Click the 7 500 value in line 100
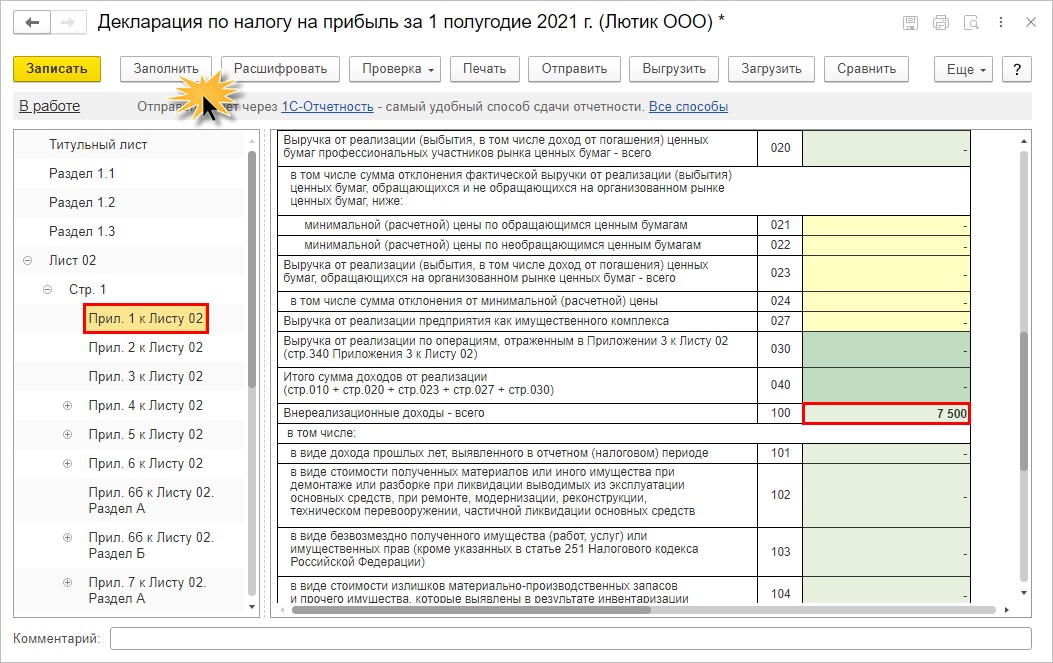Viewport: 1053px width, 663px height. tap(886, 413)
